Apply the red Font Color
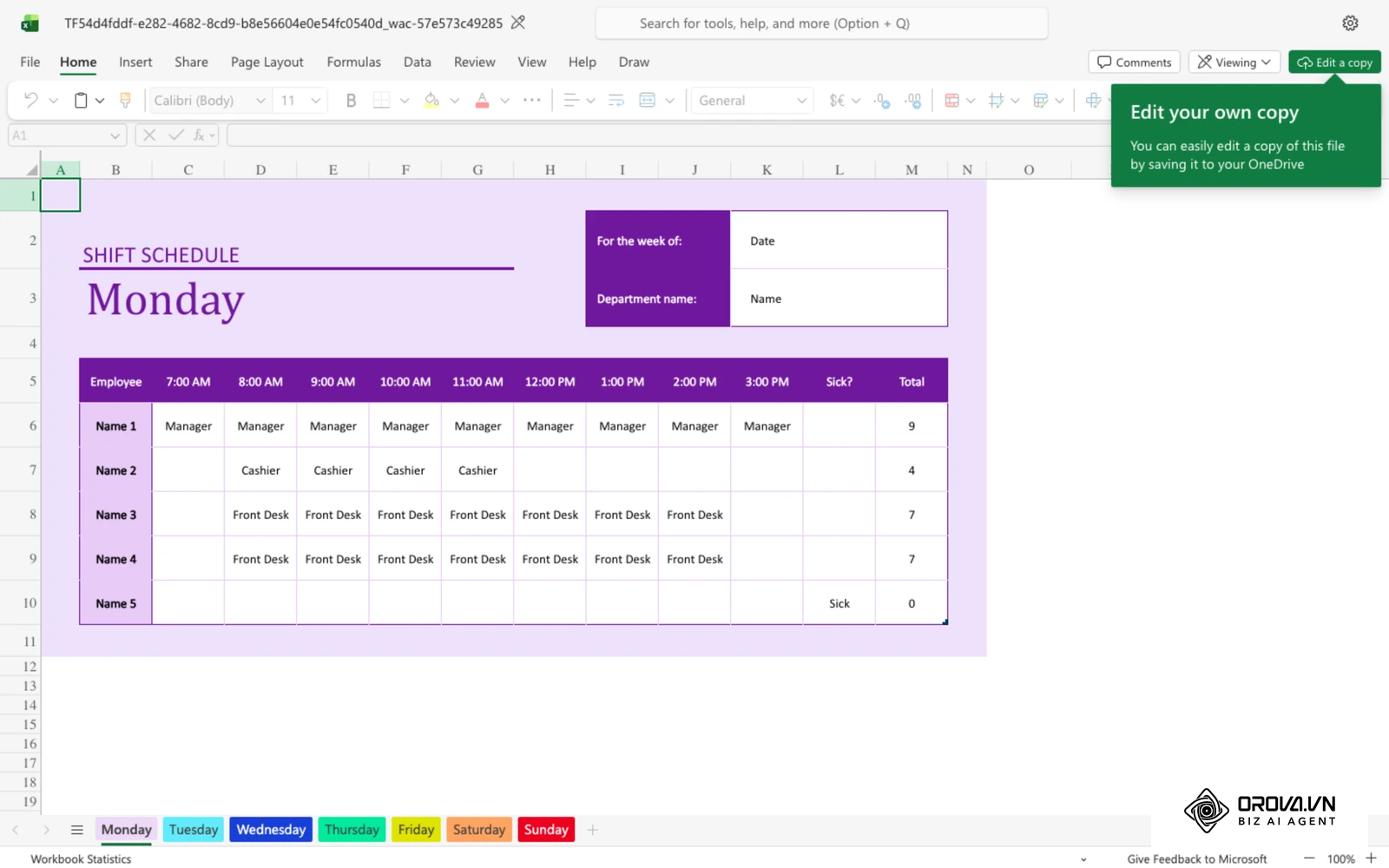Image resolution: width=1389 pixels, height=868 pixels. tap(482, 101)
